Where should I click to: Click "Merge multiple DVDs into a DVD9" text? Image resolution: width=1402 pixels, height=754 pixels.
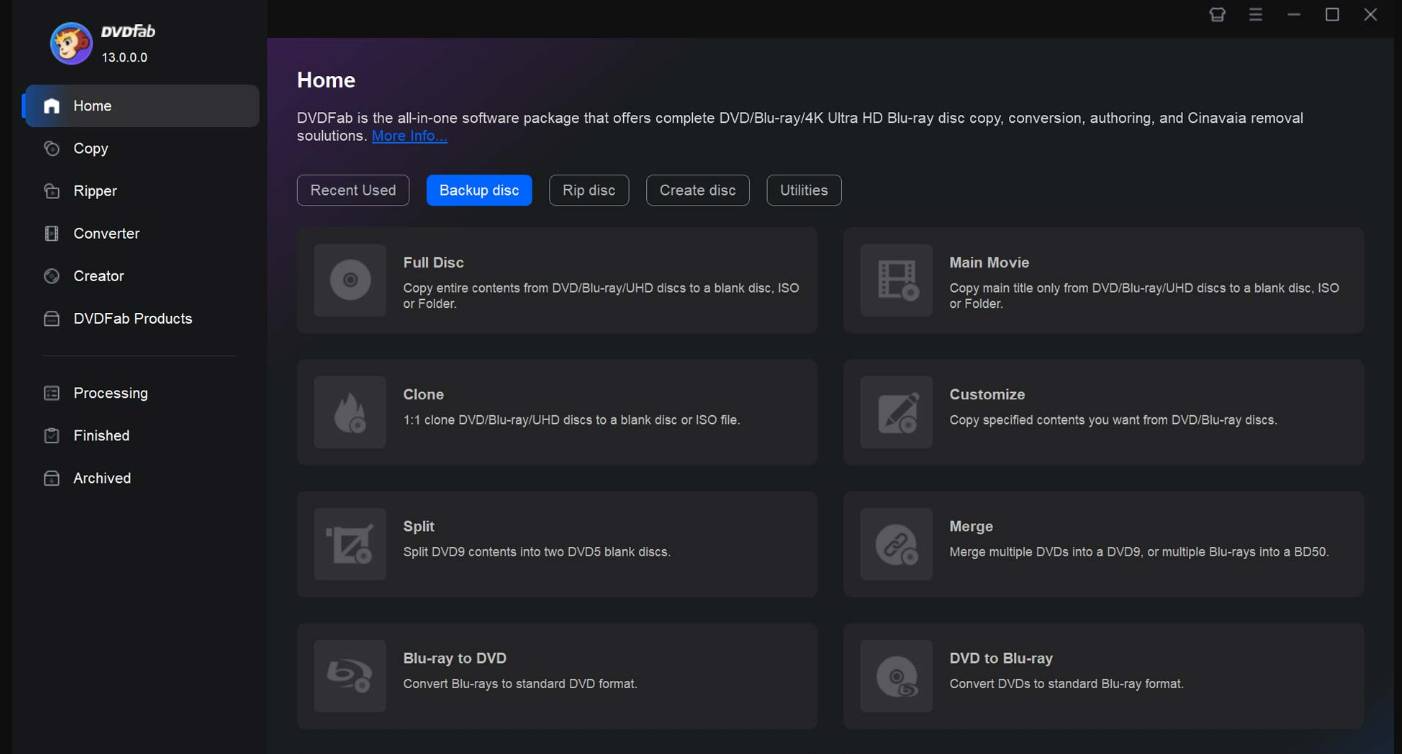(x=1139, y=552)
